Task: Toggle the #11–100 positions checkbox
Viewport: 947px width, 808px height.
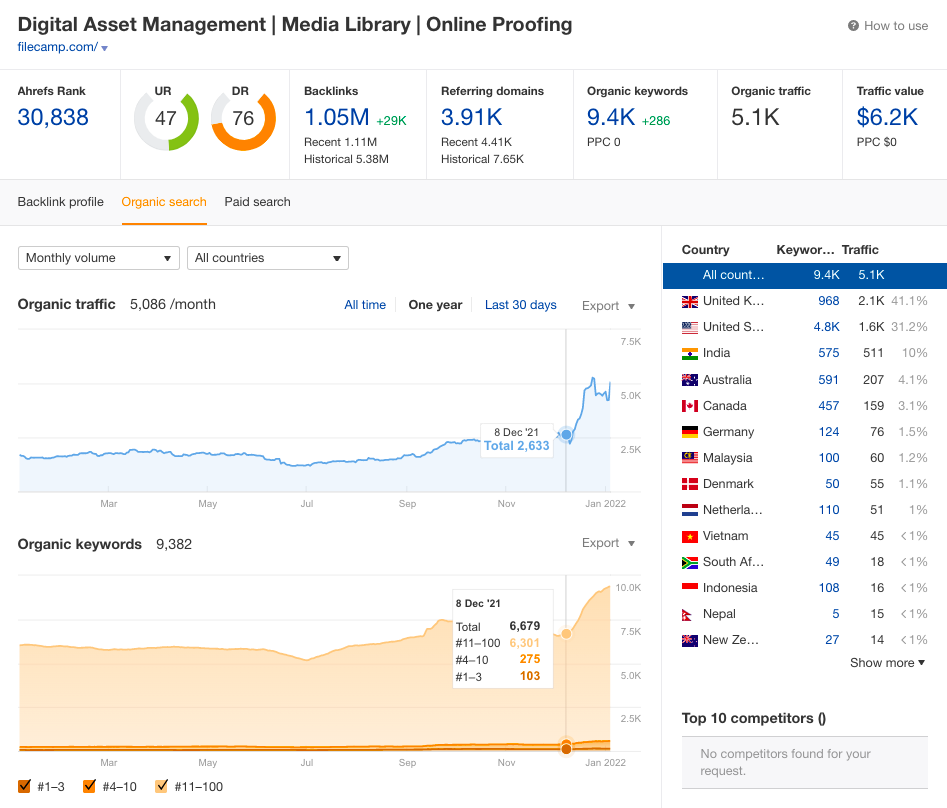Action: tap(161, 786)
